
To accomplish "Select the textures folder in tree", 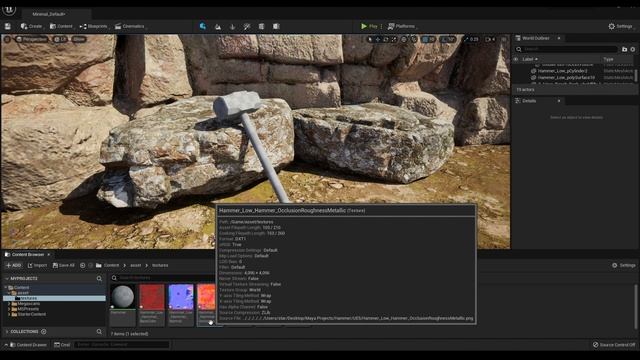I will pyautogui.click(x=54, y=298).
